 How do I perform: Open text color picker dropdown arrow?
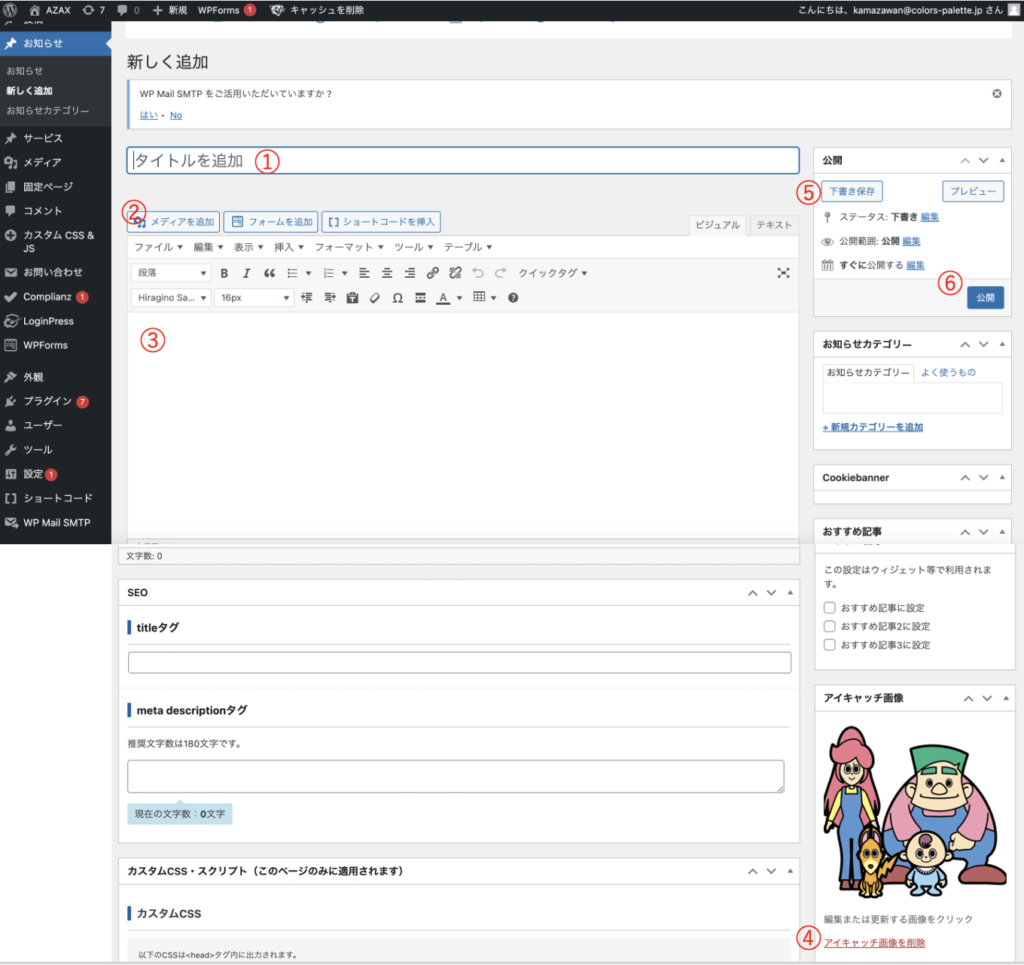460,298
